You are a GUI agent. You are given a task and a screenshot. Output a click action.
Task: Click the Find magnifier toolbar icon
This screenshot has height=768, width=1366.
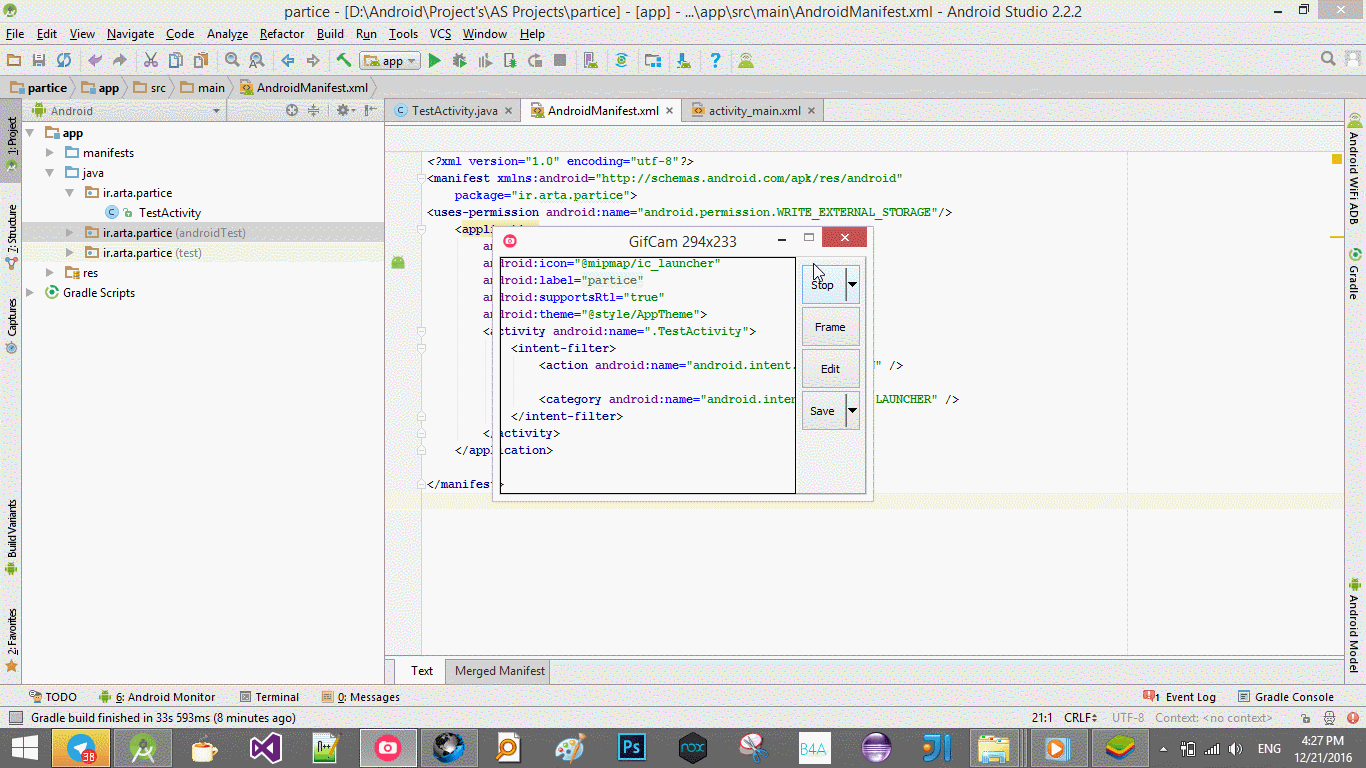232,61
